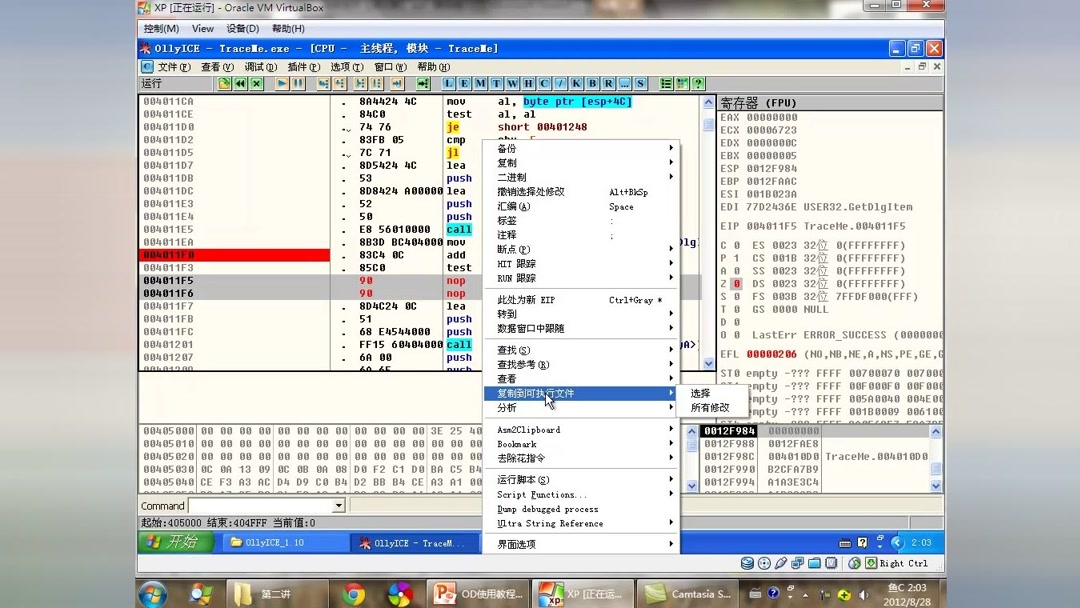Click inside the Command input field

pyautogui.click(x=260, y=505)
